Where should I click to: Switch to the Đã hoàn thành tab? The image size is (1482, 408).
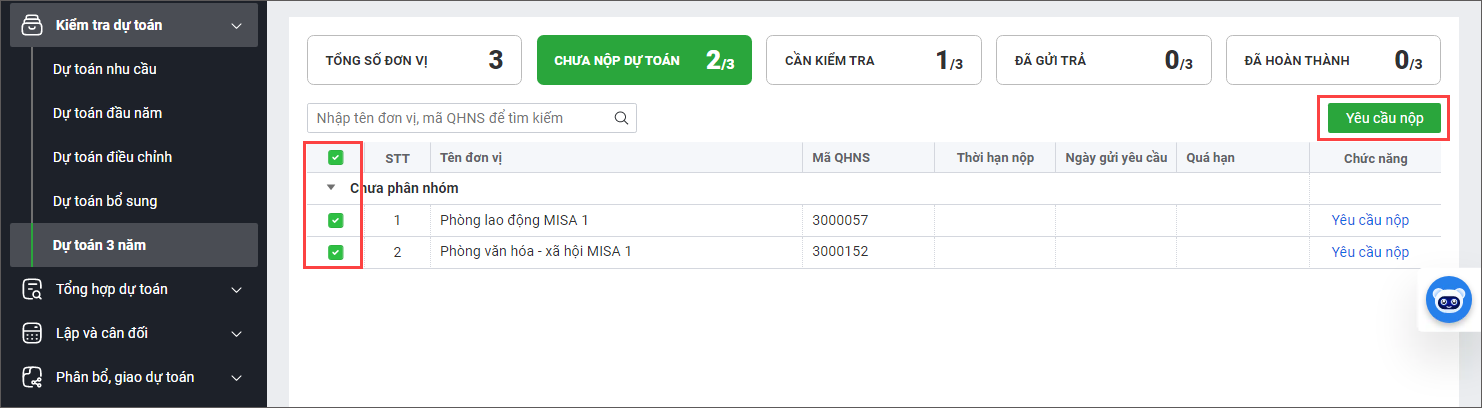pos(1333,60)
